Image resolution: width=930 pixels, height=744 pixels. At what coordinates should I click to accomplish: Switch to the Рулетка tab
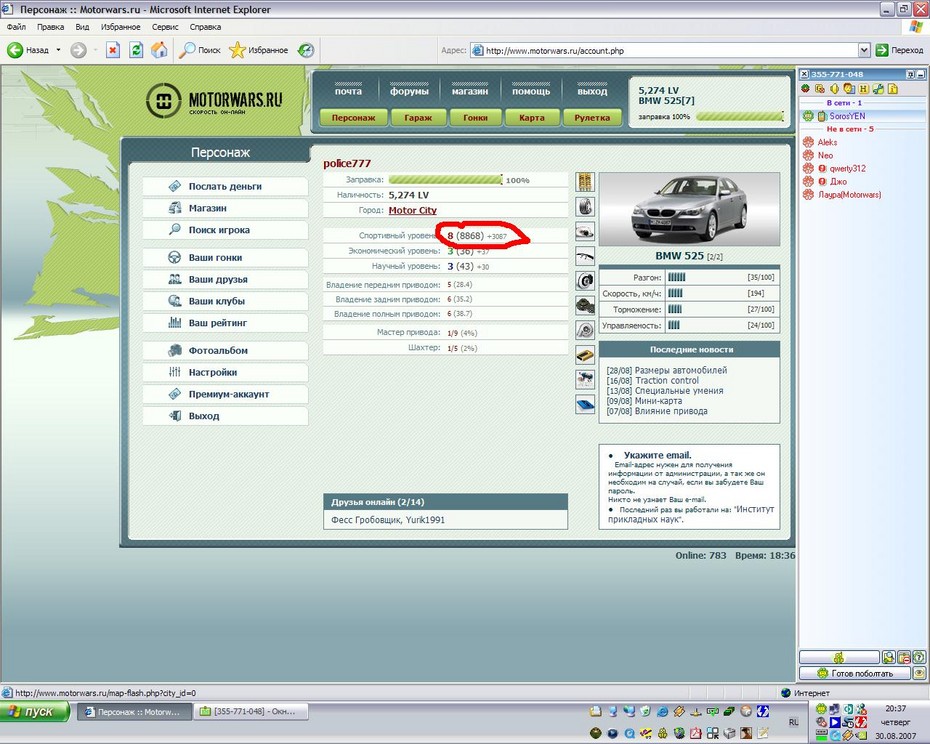pyautogui.click(x=592, y=117)
